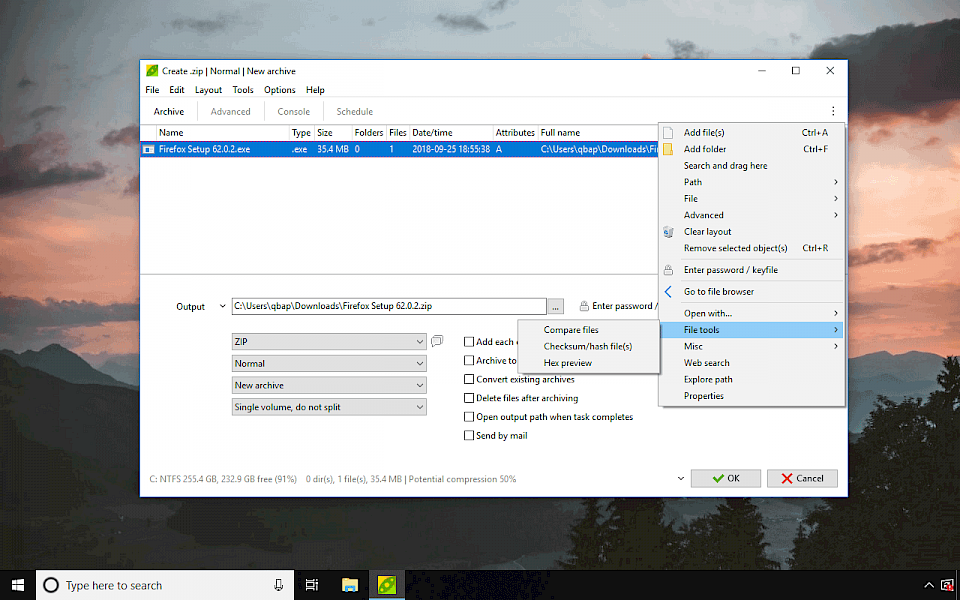Open the ZIP format dropdown
This screenshot has width=960, height=600.
coord(329,342)
